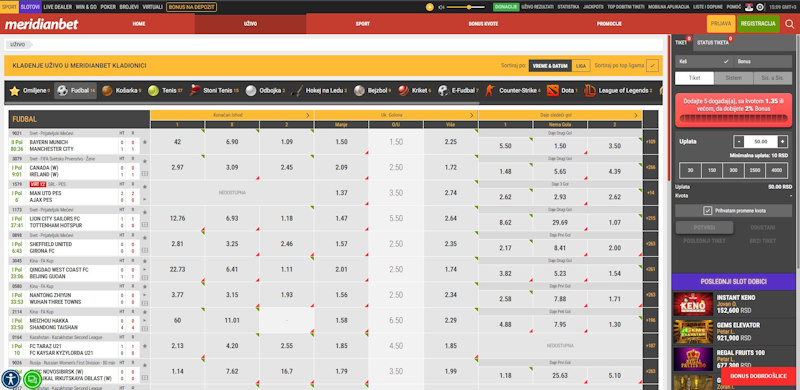Click the green live chat icon
This screenshot has width=800, height=390.
tap(33, 379)
